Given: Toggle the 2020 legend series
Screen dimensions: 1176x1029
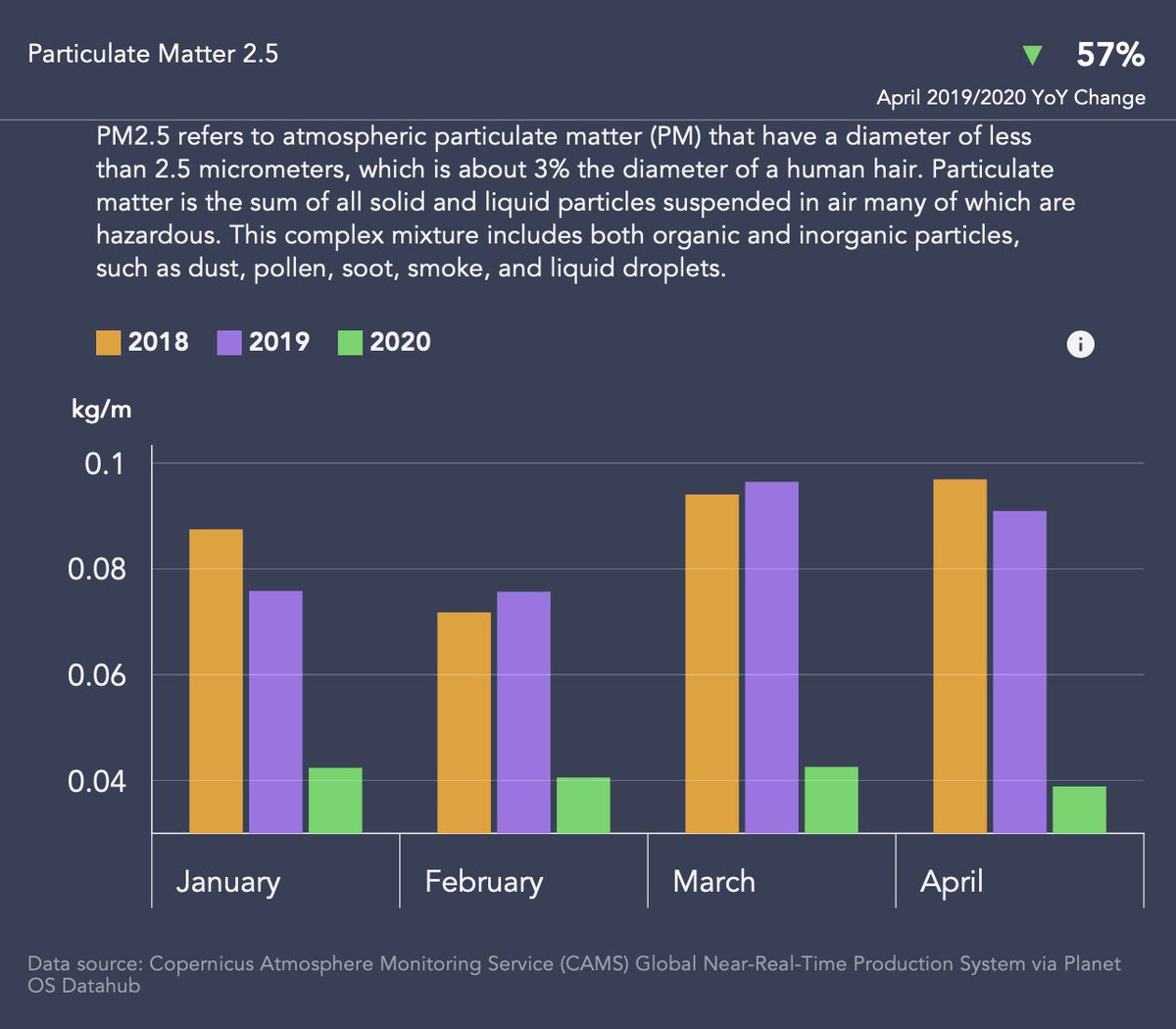Looking at the screenshot, I should coord(385,342).
